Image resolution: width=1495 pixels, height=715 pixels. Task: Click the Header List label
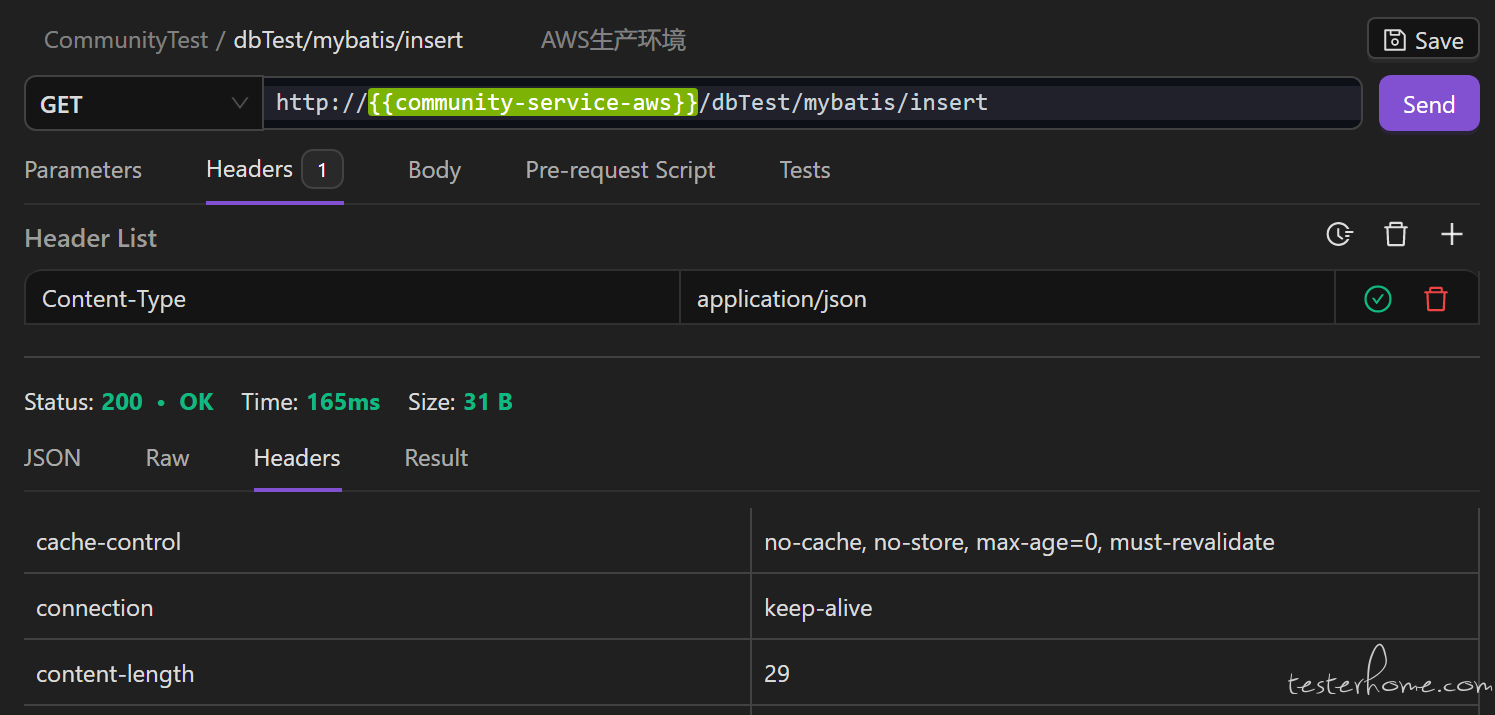[91, 238]
